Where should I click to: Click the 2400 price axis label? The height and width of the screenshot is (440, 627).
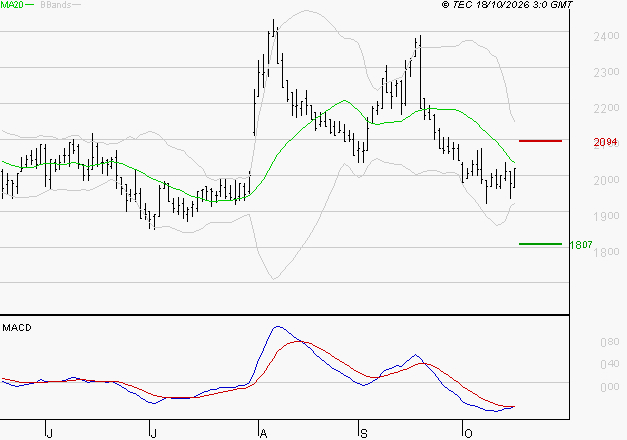(607, 36)
